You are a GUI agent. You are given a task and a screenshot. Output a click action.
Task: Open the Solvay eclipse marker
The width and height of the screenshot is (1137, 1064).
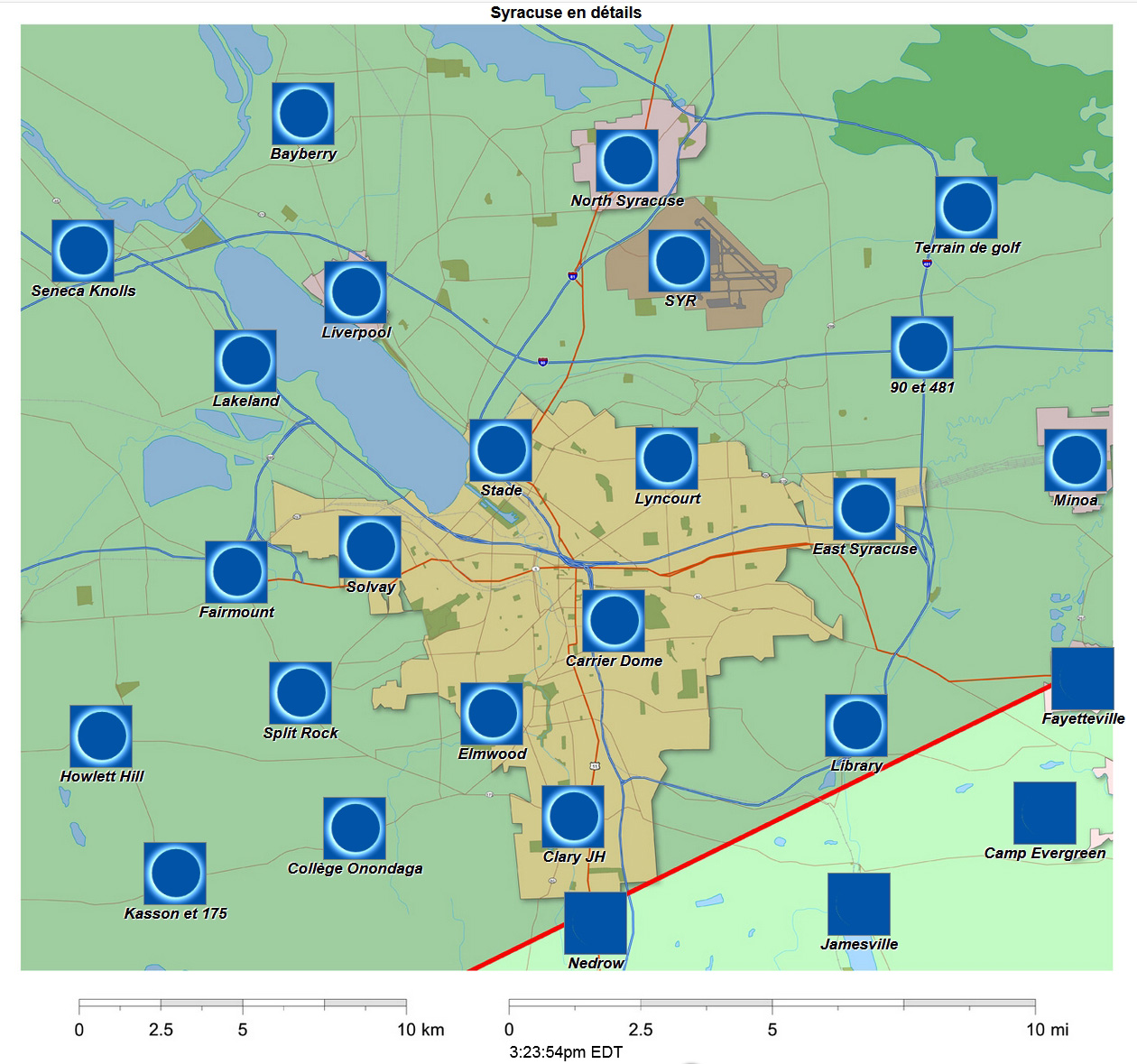tap(370, 547)
